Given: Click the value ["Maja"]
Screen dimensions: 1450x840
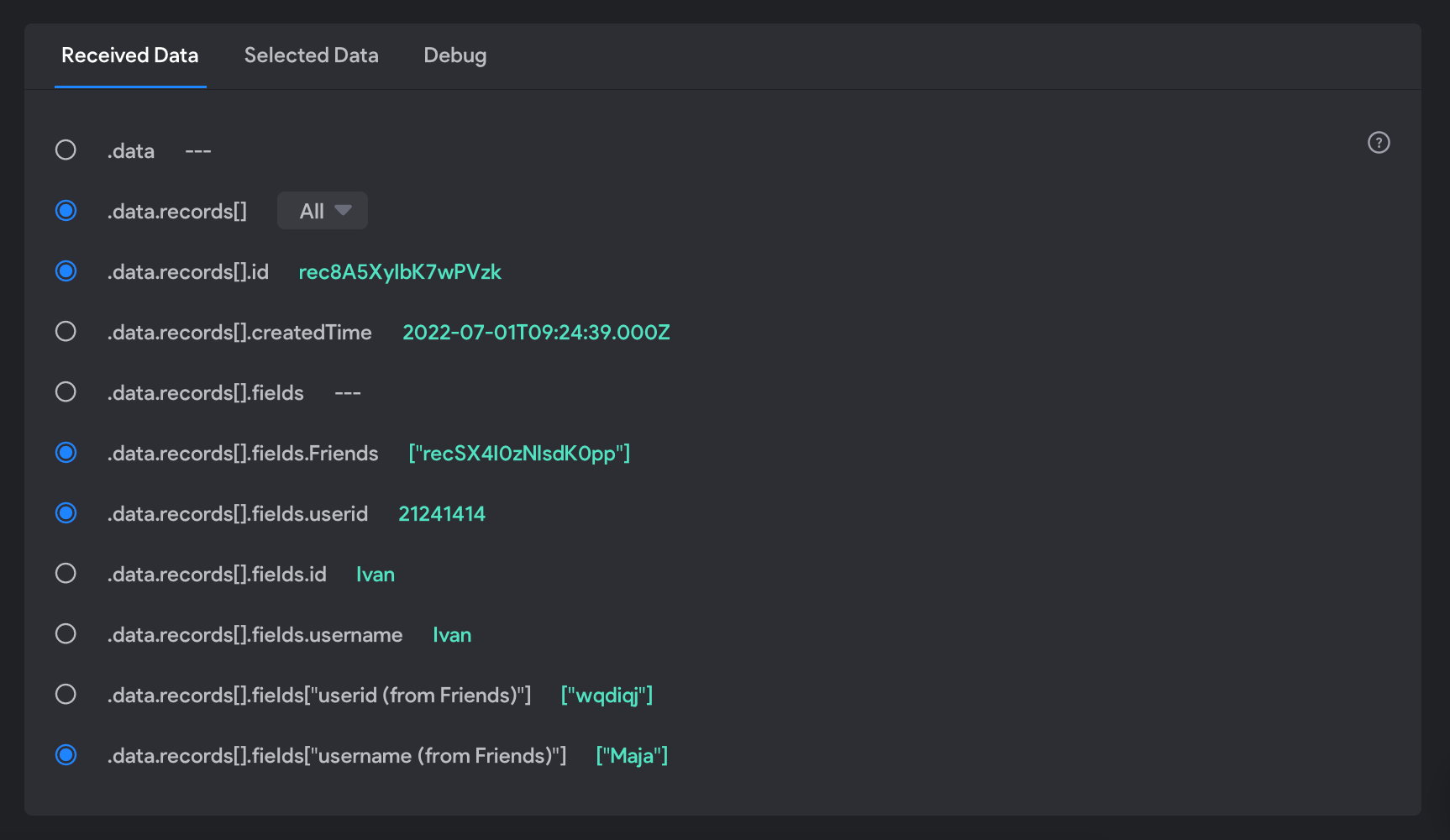Looking at the screenshot, I should click(x=632, y=756).
